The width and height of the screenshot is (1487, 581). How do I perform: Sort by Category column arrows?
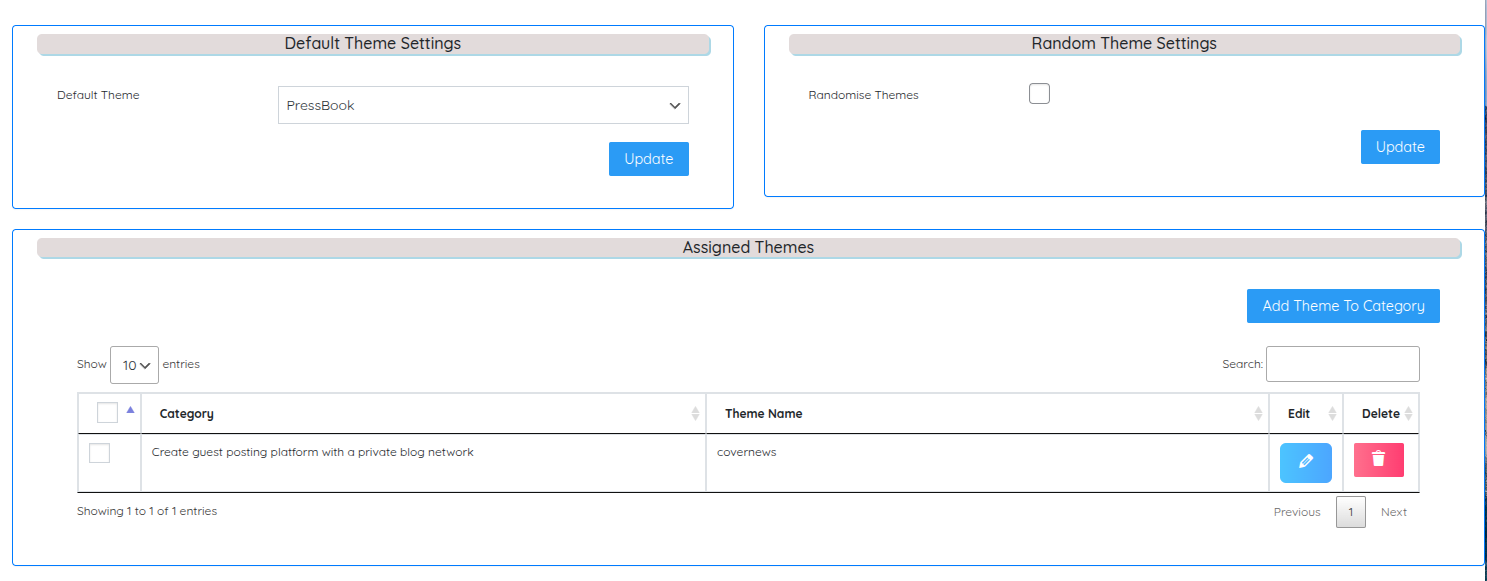coord(695,414)
